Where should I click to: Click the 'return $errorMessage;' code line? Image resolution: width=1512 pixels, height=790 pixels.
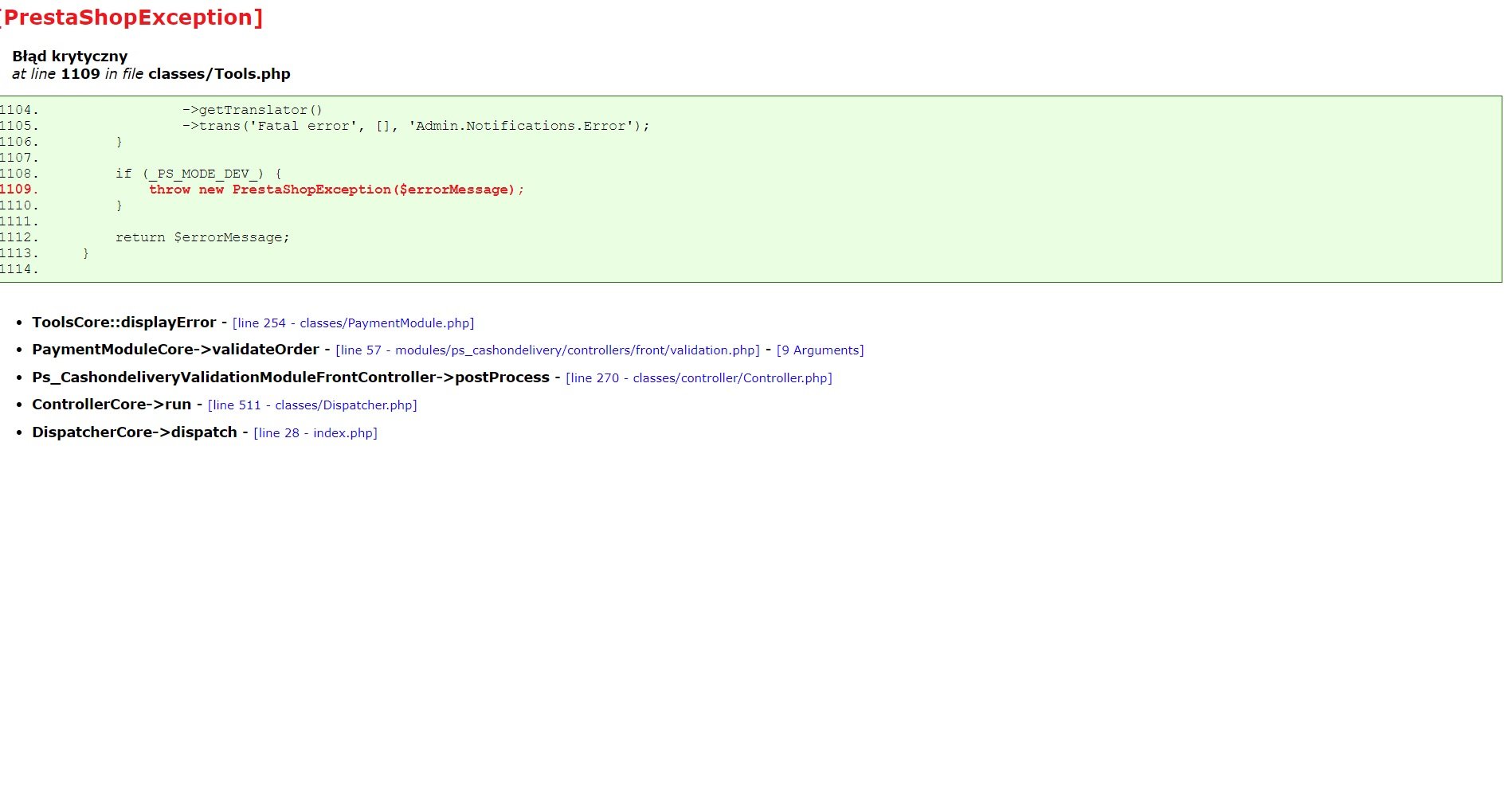[202, 237]
